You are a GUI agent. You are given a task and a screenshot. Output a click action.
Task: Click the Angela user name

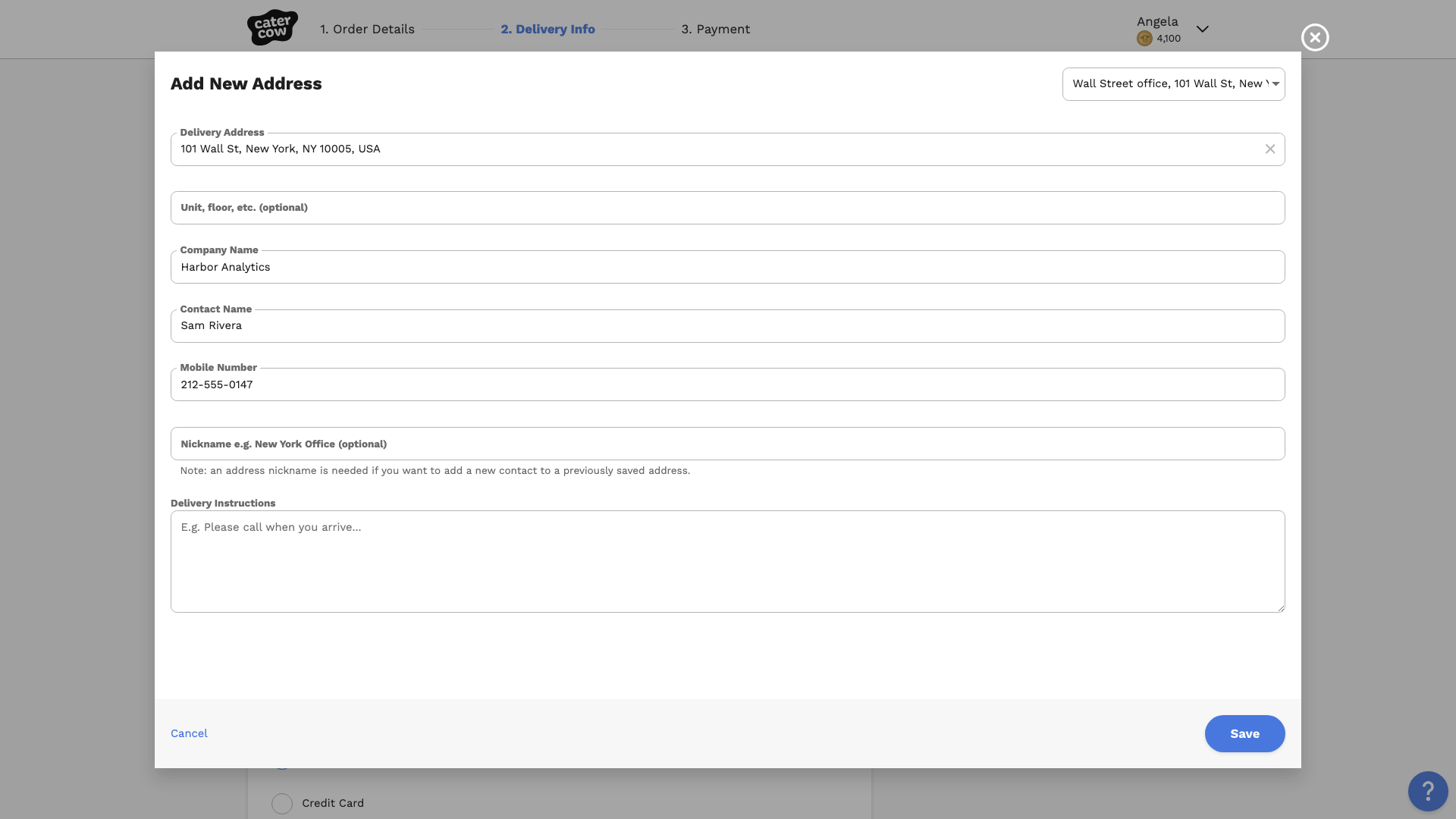1157,21
